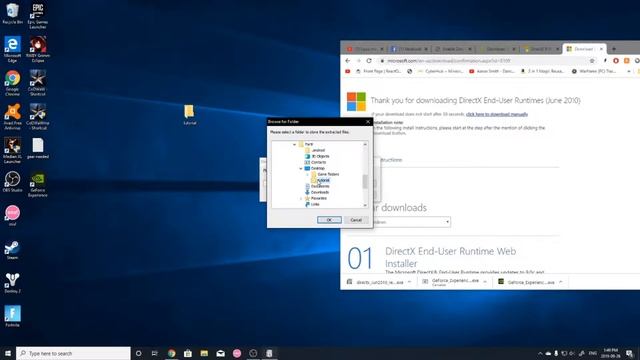Open the OBS Studio desktop shortcut
Viewport: 640px width, 360px height.
click(x=12, y=182)
